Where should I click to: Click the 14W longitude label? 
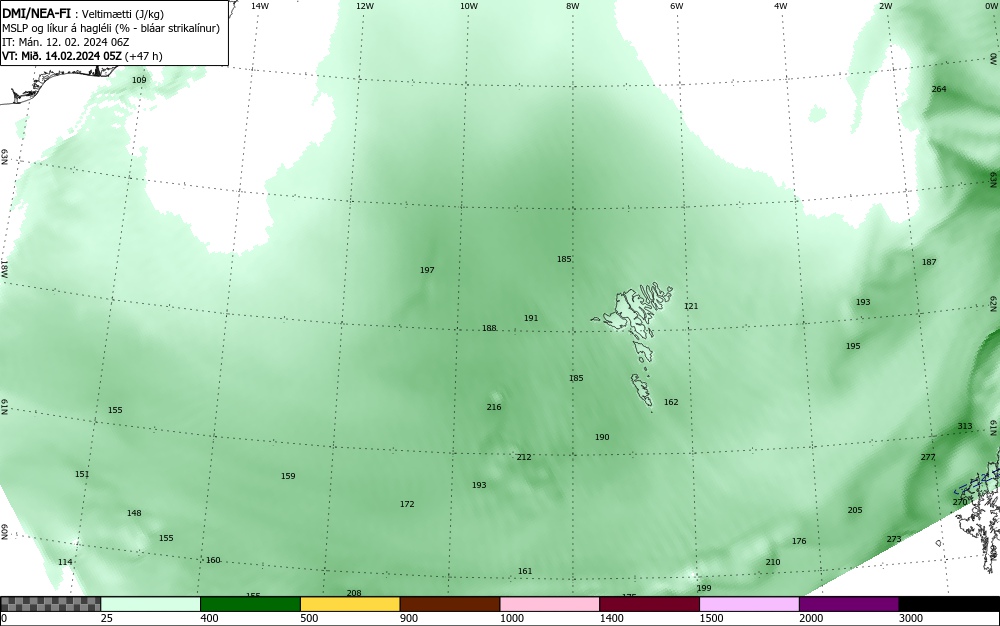pyautogui.click(x=260, y=6)
